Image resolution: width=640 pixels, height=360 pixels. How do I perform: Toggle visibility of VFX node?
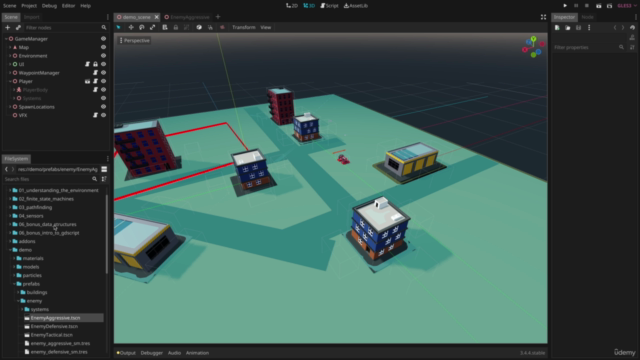[x=103, y=115]
